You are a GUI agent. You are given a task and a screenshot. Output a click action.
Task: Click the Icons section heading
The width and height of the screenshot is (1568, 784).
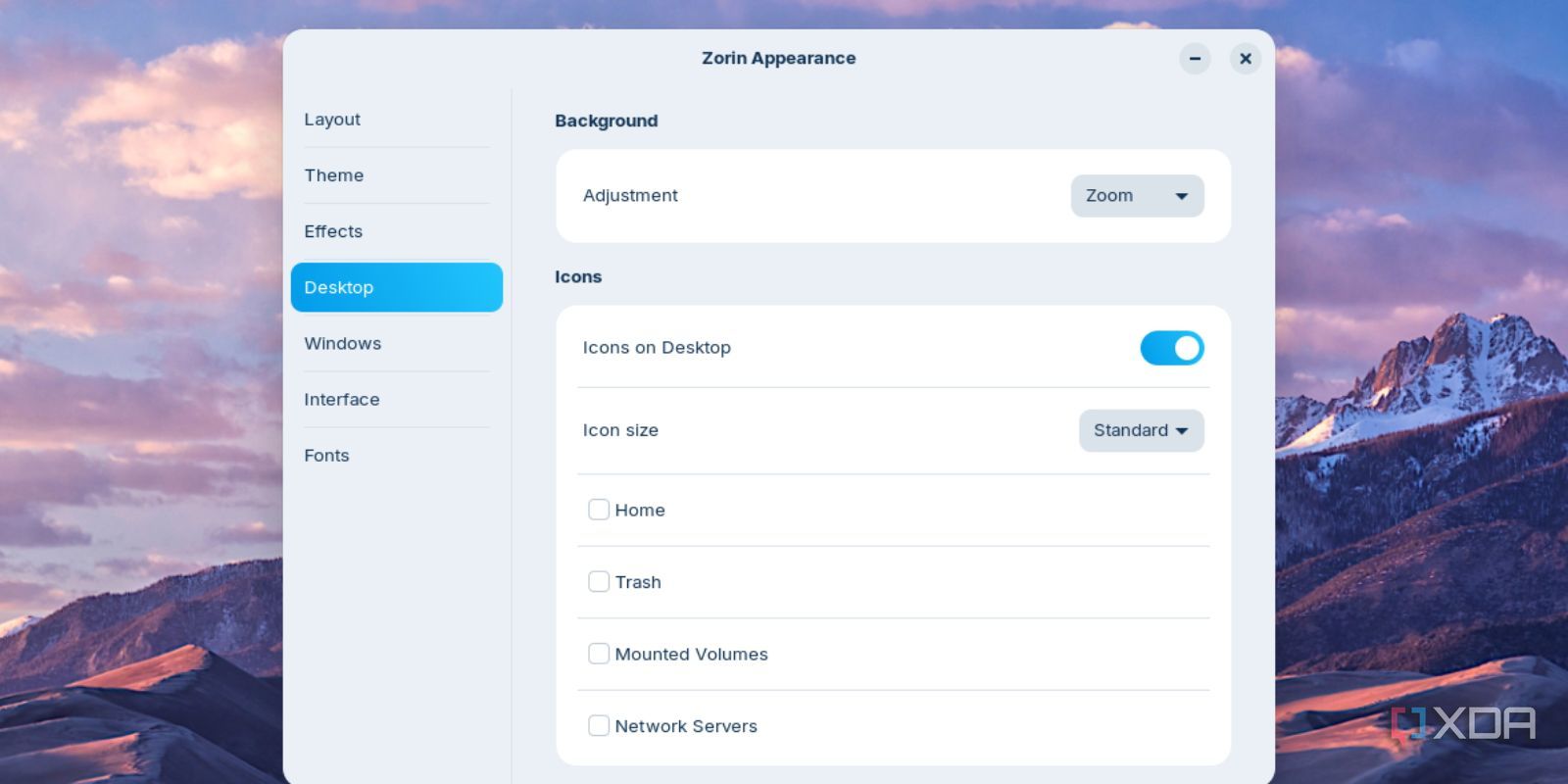[578, 276]
